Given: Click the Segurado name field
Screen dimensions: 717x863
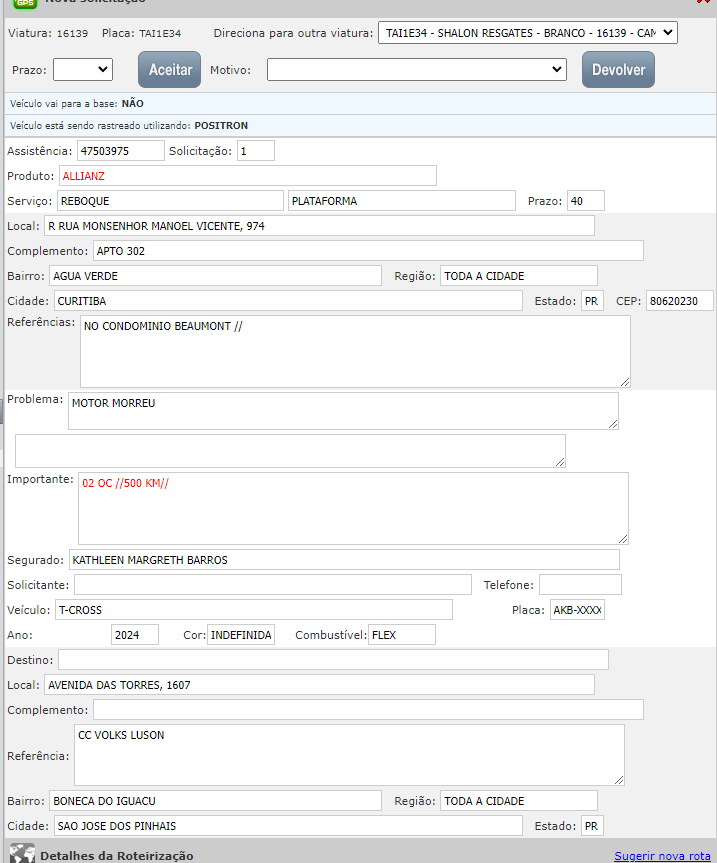Looking at the screenshot, I should coord(344,560).
